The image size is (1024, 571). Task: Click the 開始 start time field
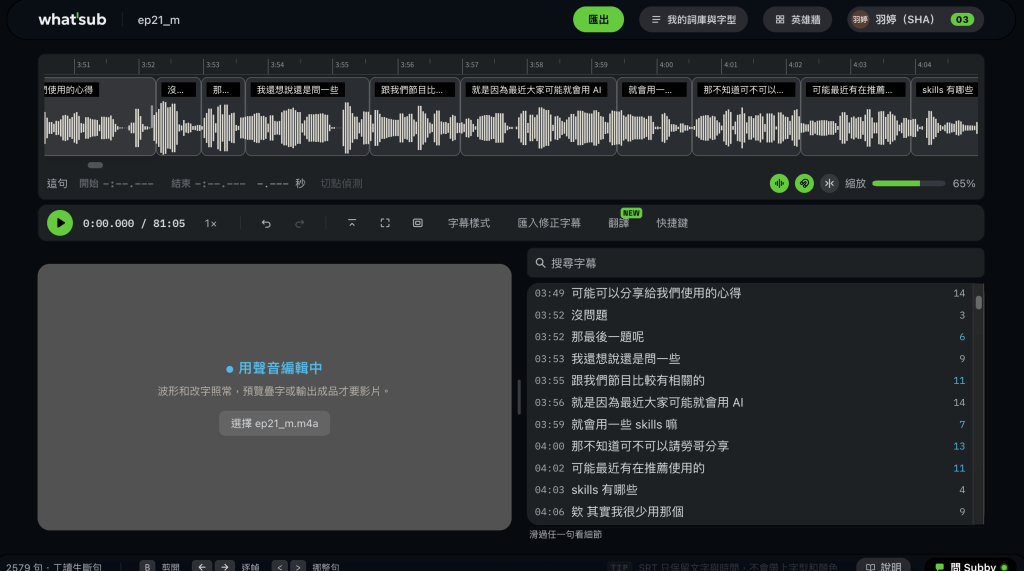tap(116, 184)
